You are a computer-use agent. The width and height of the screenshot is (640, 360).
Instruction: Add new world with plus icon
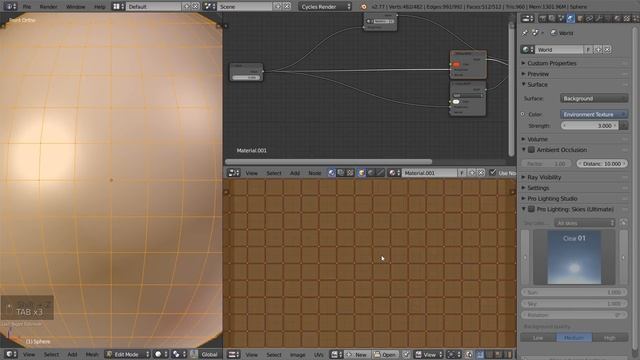pos(598,49)
